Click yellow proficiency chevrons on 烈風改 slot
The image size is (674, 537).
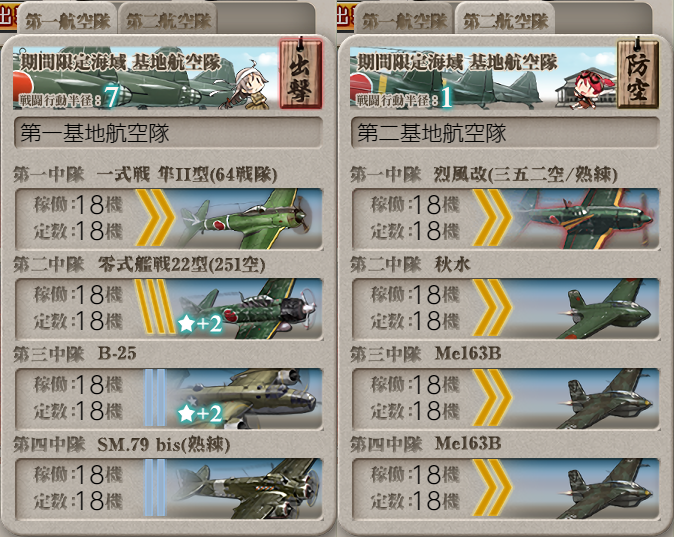pos(493,218)
